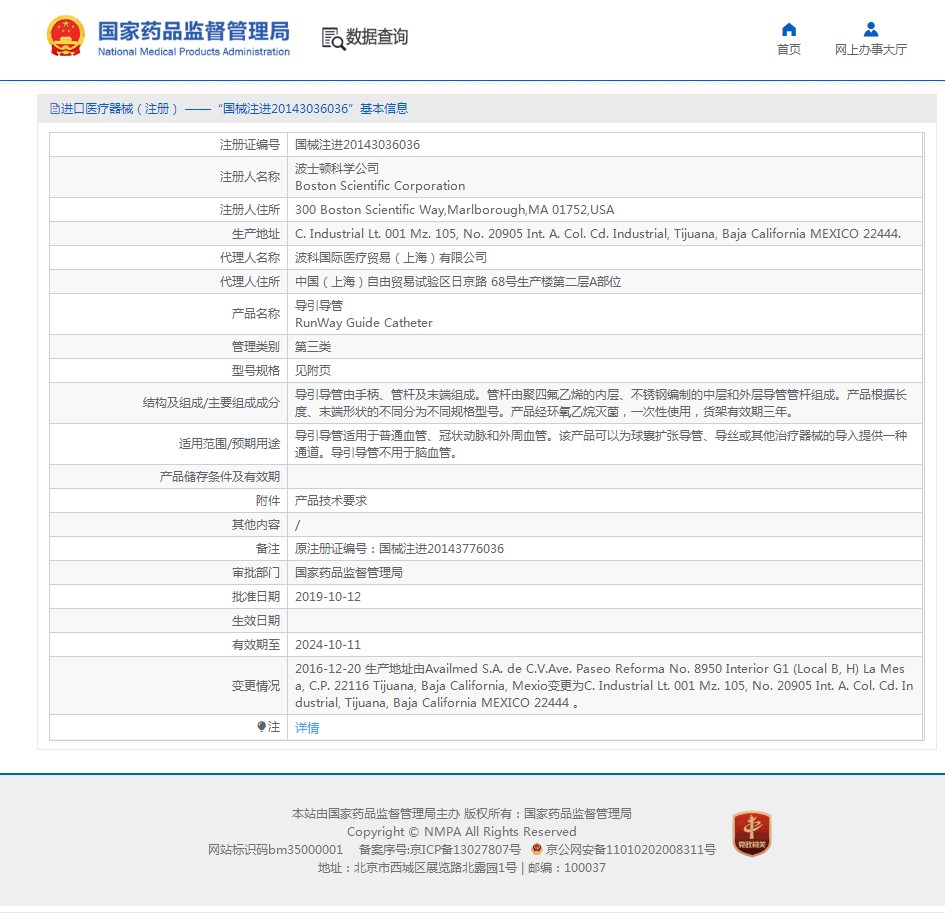
Task: Click the 国家药品监督管理局 site title
Action: click(194, 31)
